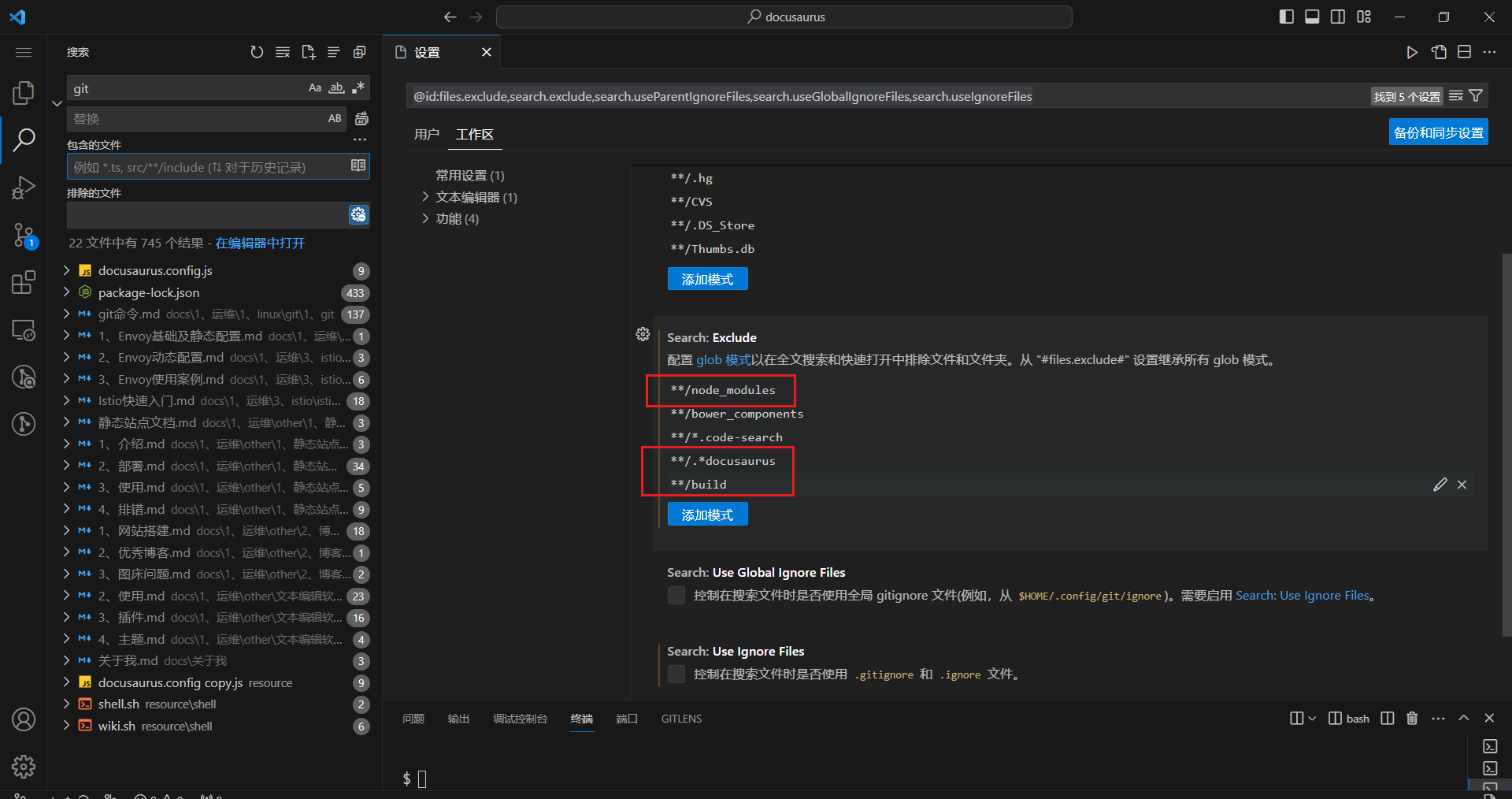This screenshot has width=1512, height=799.
Task: Open the 调试控制台 panel tab
Action: [520, 719]
